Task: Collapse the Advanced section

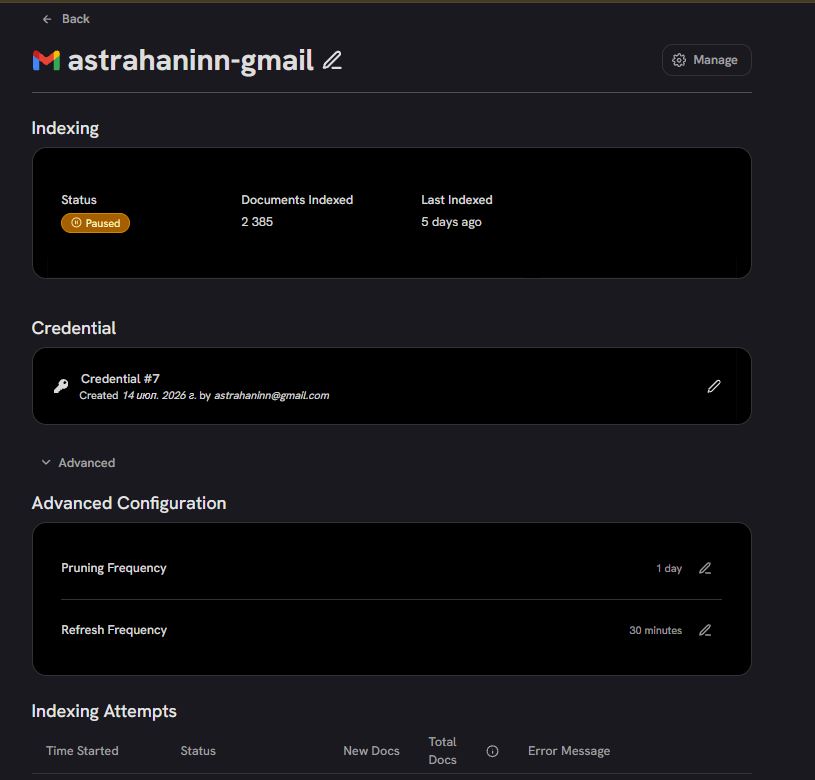Action: (x=78, y=462)
